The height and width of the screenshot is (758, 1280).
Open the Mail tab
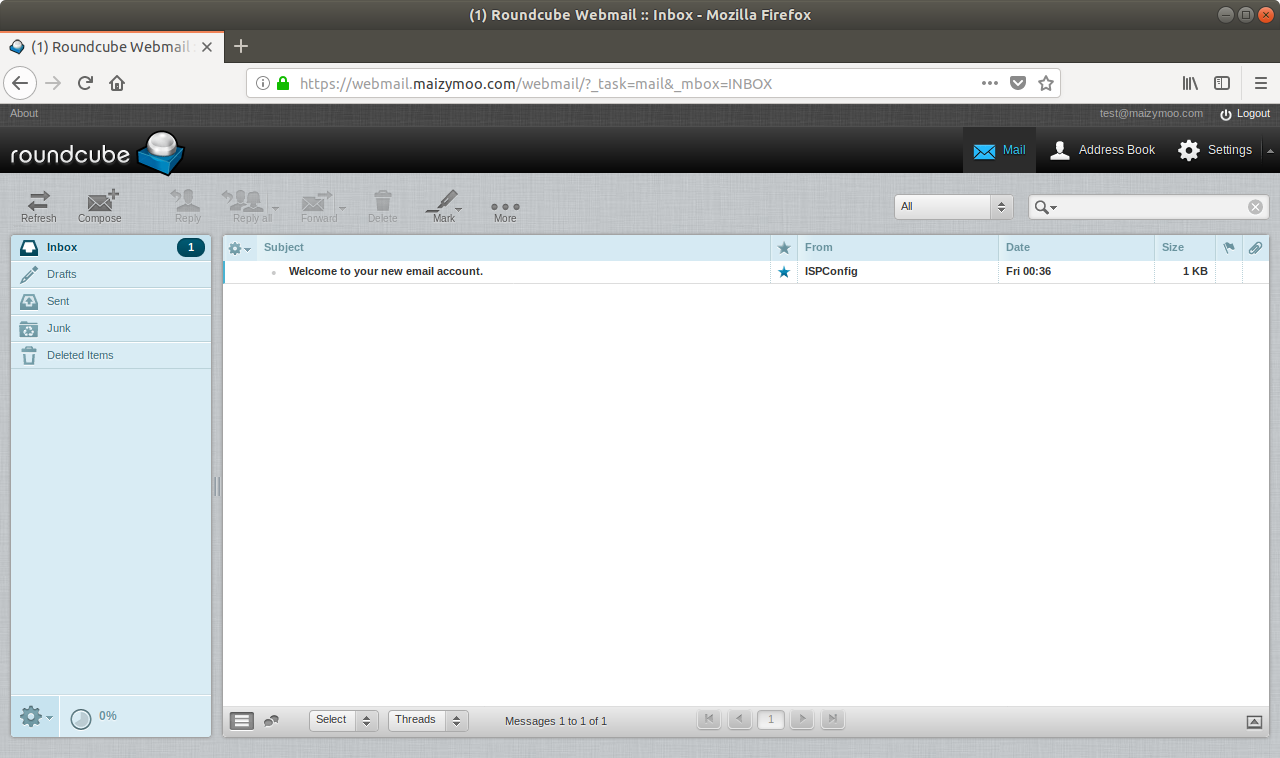(x=1000, y=150)
